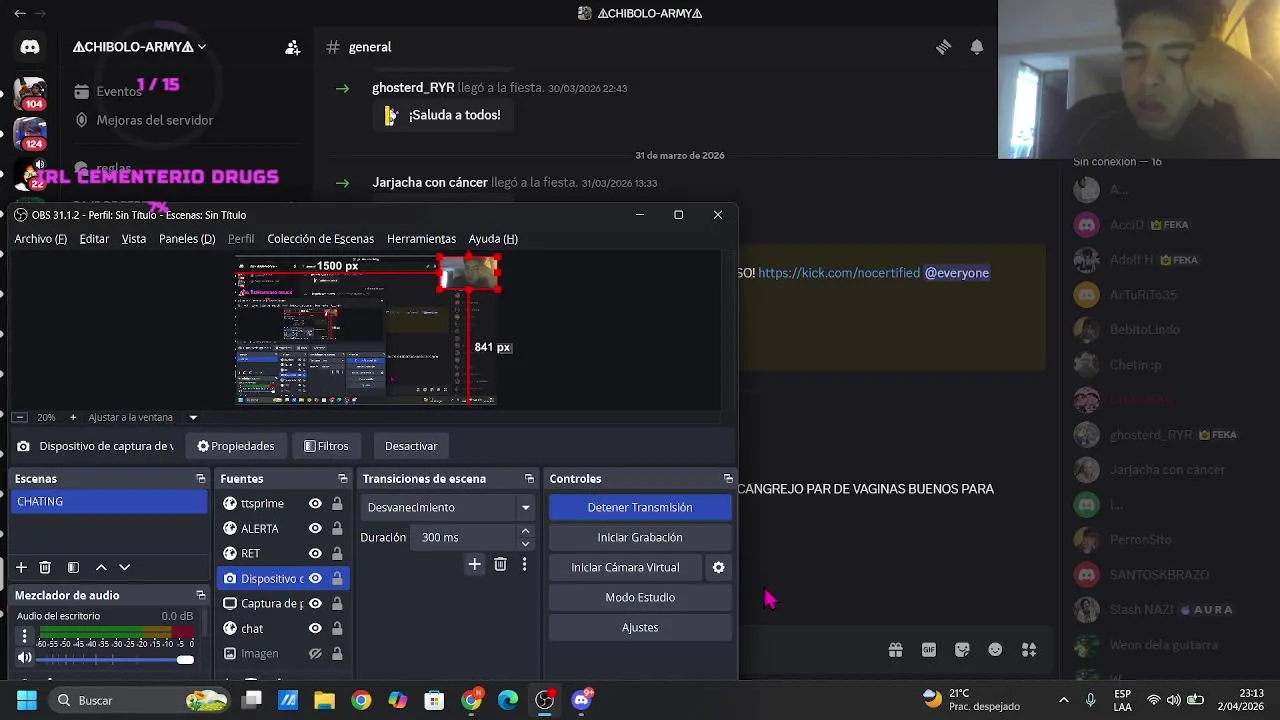Click Iniciar Cámara Virtual button
Image resolution: width=1280 pixels, height=720 pixels.
click(x=625, y=567)
